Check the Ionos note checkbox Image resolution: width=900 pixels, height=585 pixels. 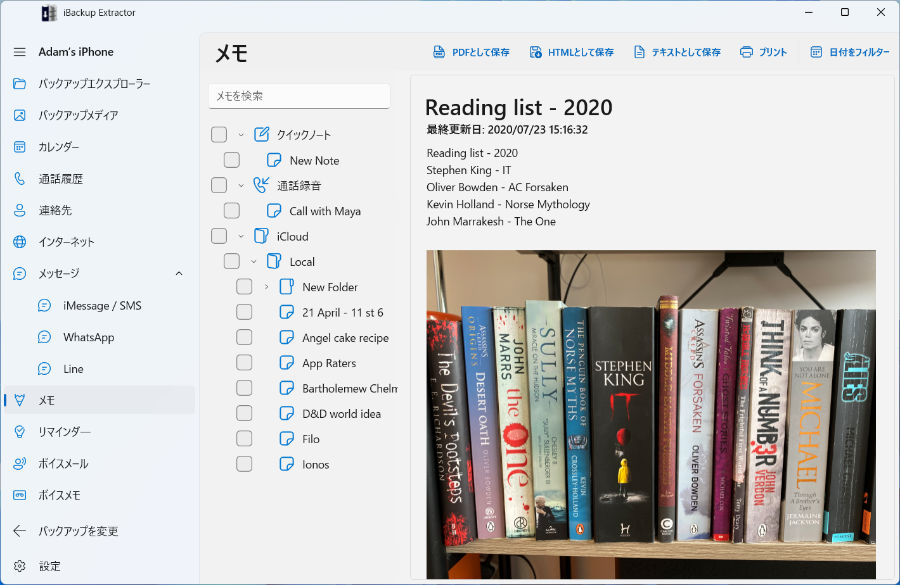point(245,463)
